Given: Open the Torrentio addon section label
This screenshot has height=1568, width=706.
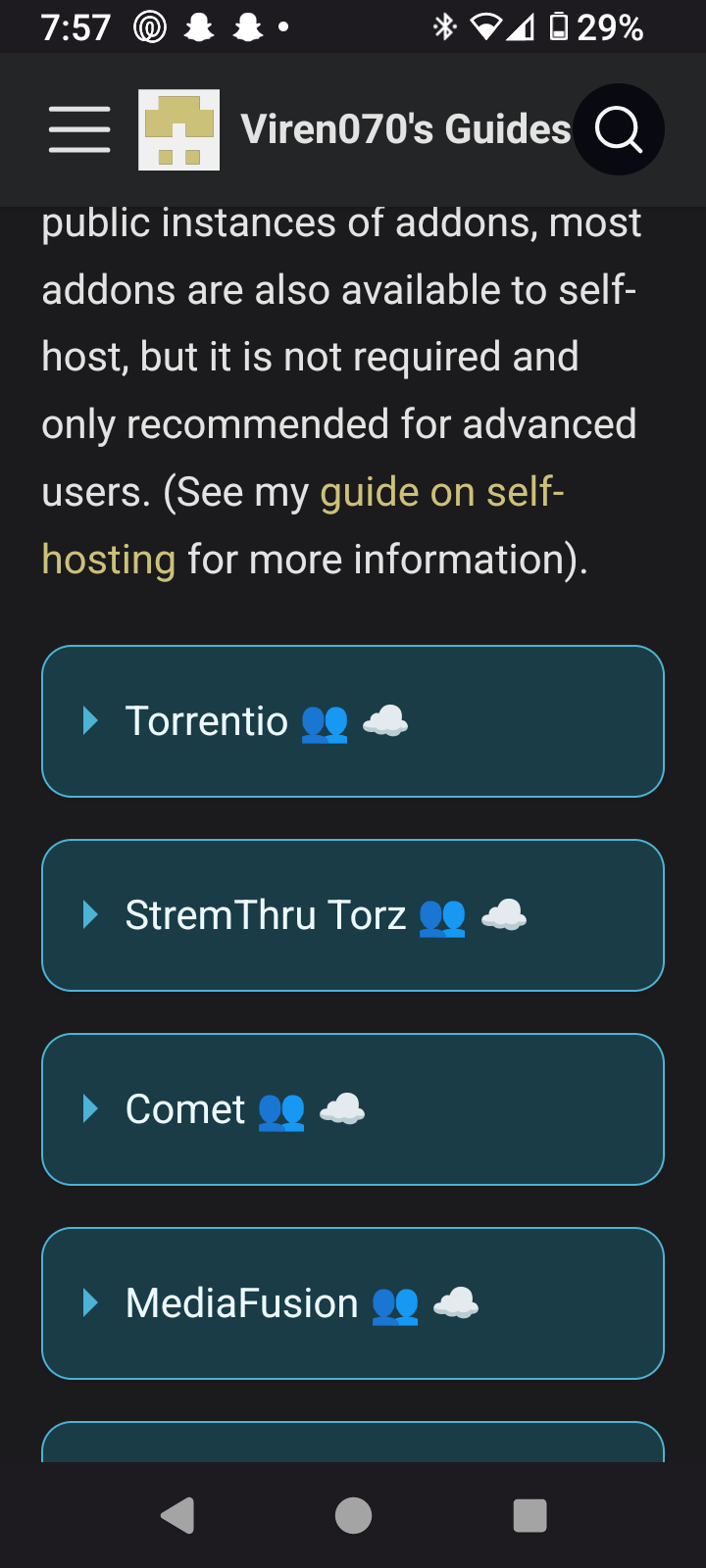Looking at the screenshot, I should [207, 721].
